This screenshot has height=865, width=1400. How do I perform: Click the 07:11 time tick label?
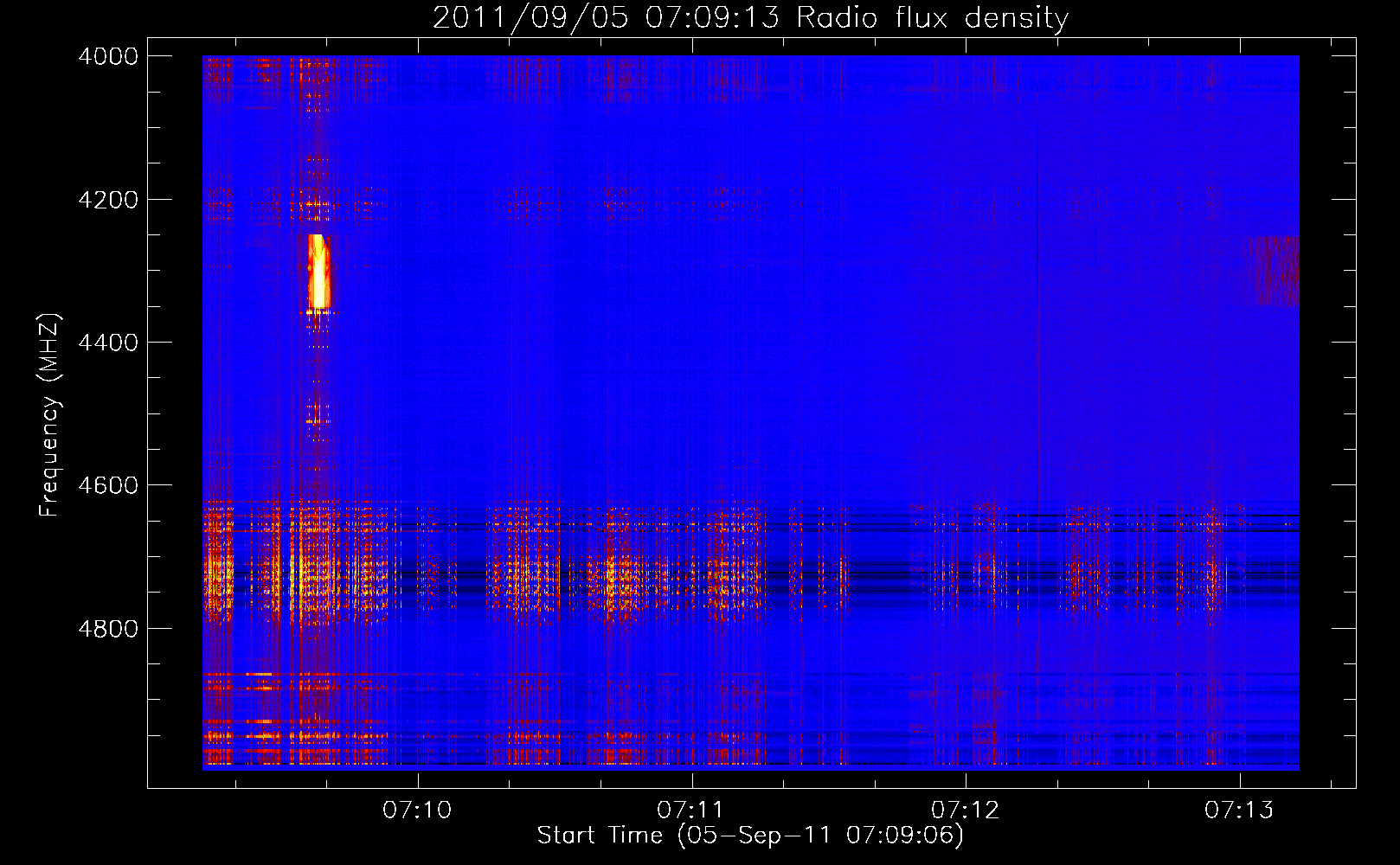(691, 811)
